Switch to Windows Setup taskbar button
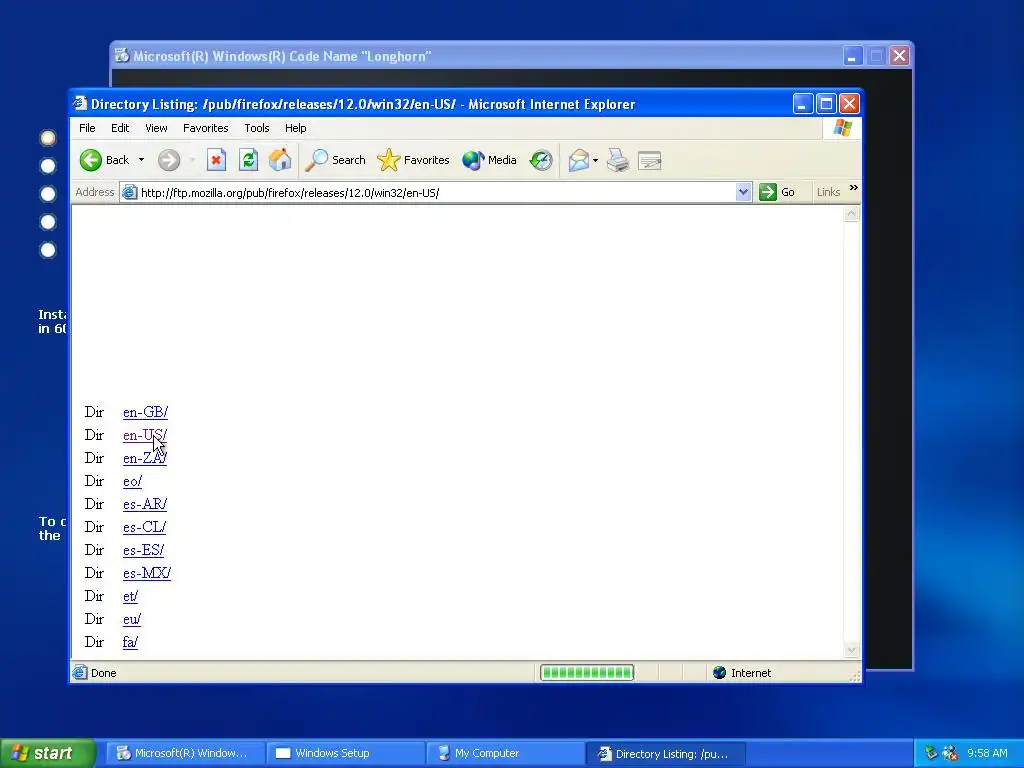The image size is (1024, 768). tap(346, 753)
